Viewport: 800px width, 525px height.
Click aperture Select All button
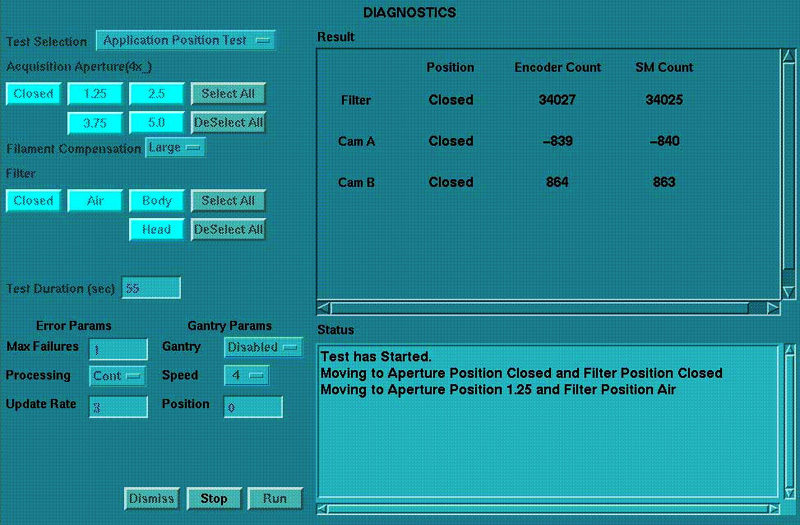[228, 94]
